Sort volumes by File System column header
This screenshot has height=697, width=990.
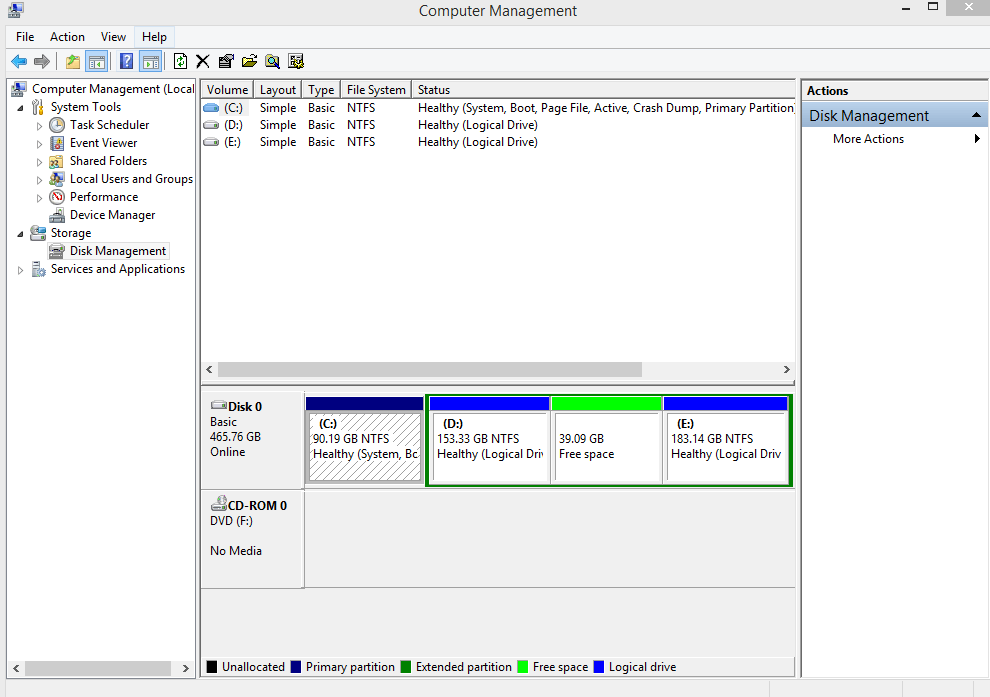pos(376,90)
